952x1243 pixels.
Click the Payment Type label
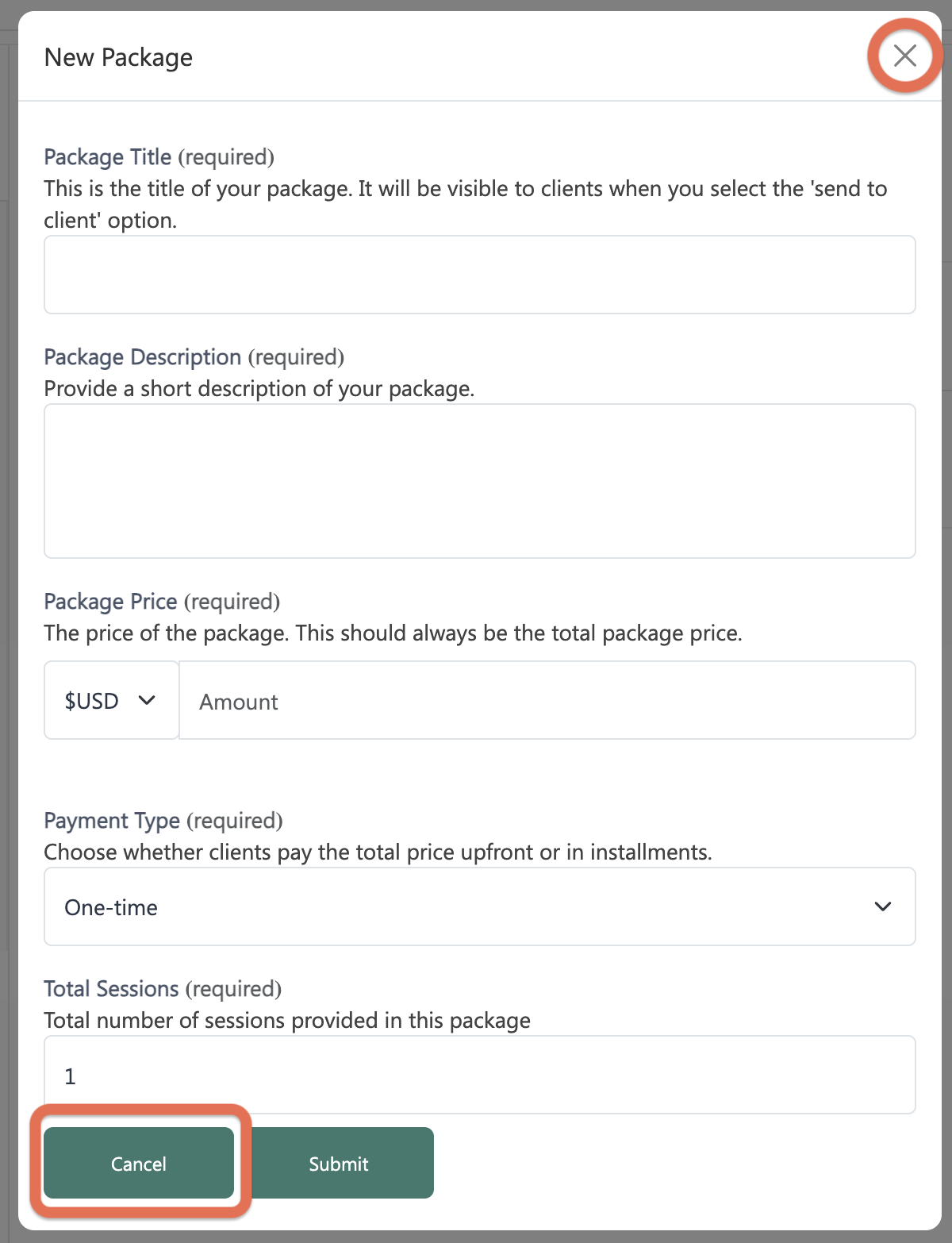tap(112, 821)
